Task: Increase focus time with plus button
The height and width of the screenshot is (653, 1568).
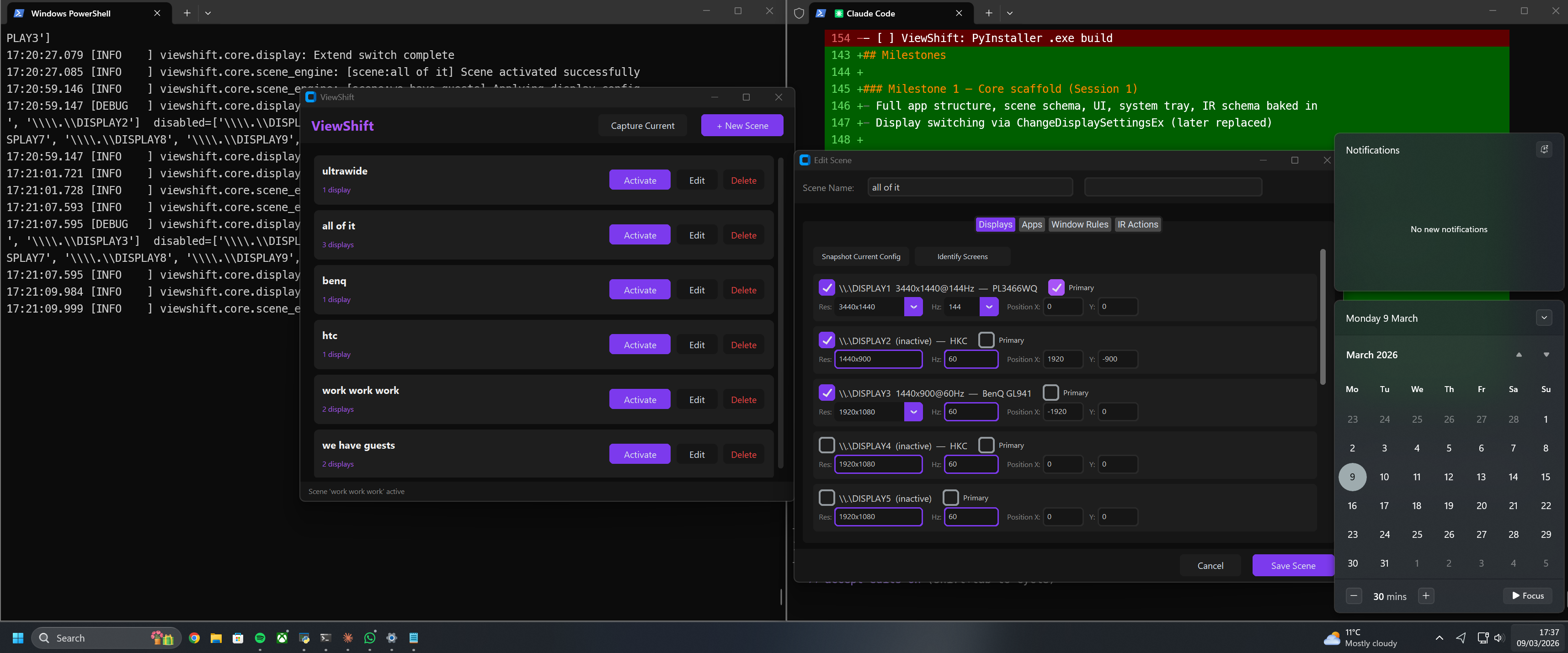Action: click(x=1425, y=596)
